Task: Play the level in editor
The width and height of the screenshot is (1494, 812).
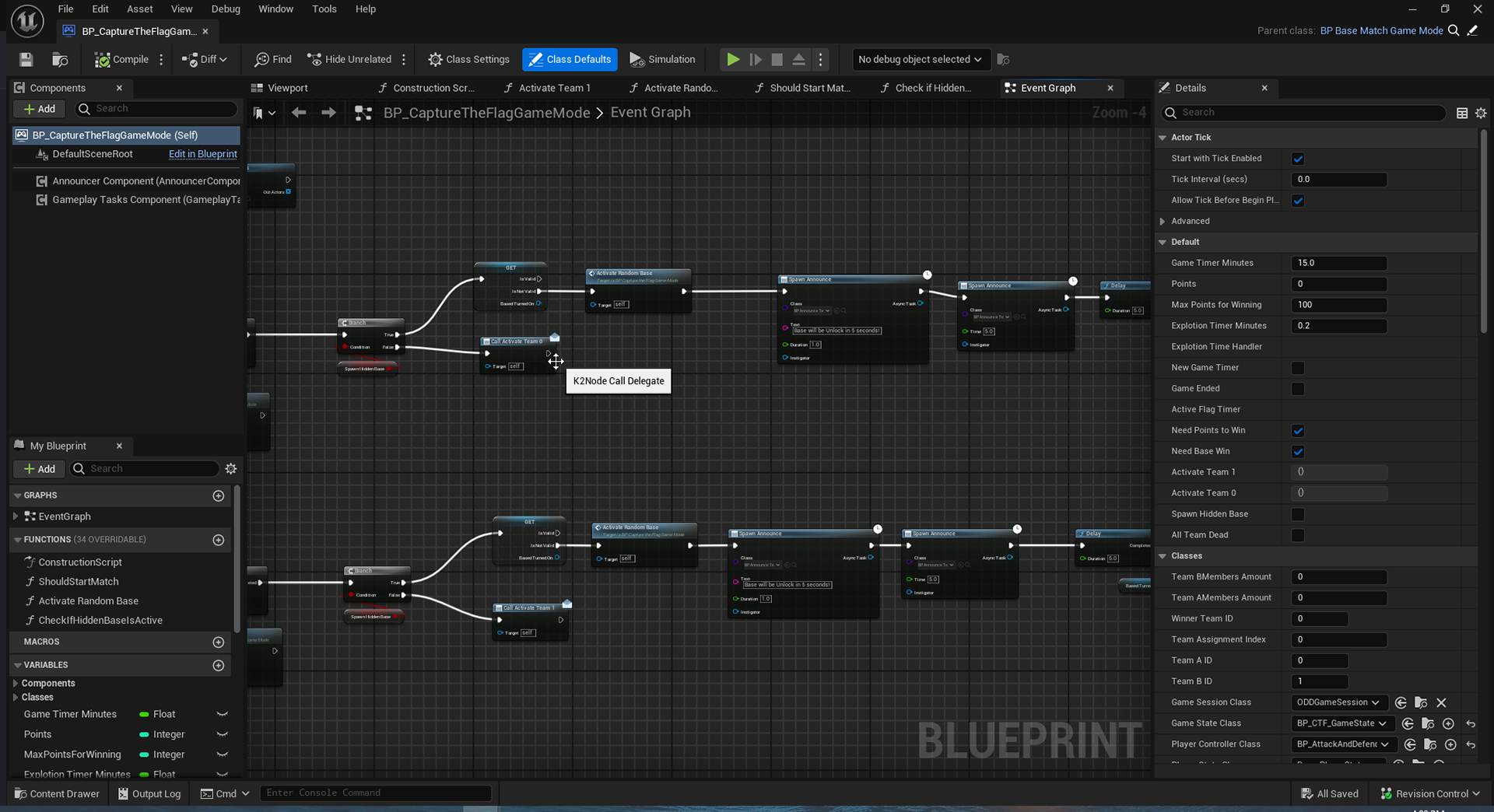Action: tap(733, 59)
